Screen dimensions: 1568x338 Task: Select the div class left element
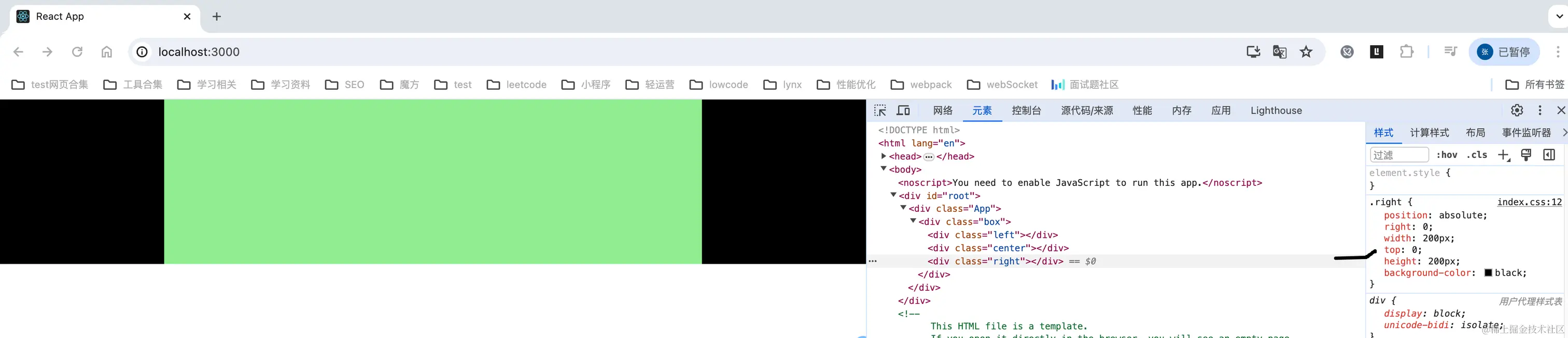click(x=992, y=235)
